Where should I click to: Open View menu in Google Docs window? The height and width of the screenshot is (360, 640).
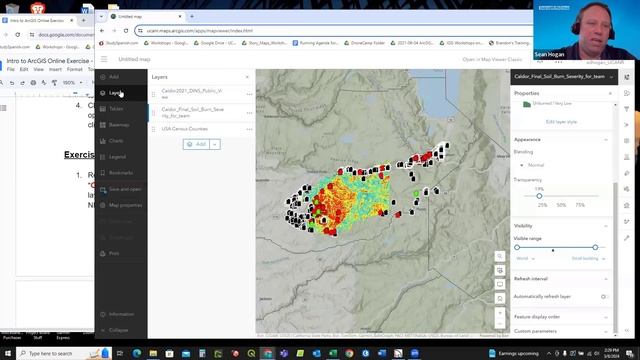tap(38, 69)
